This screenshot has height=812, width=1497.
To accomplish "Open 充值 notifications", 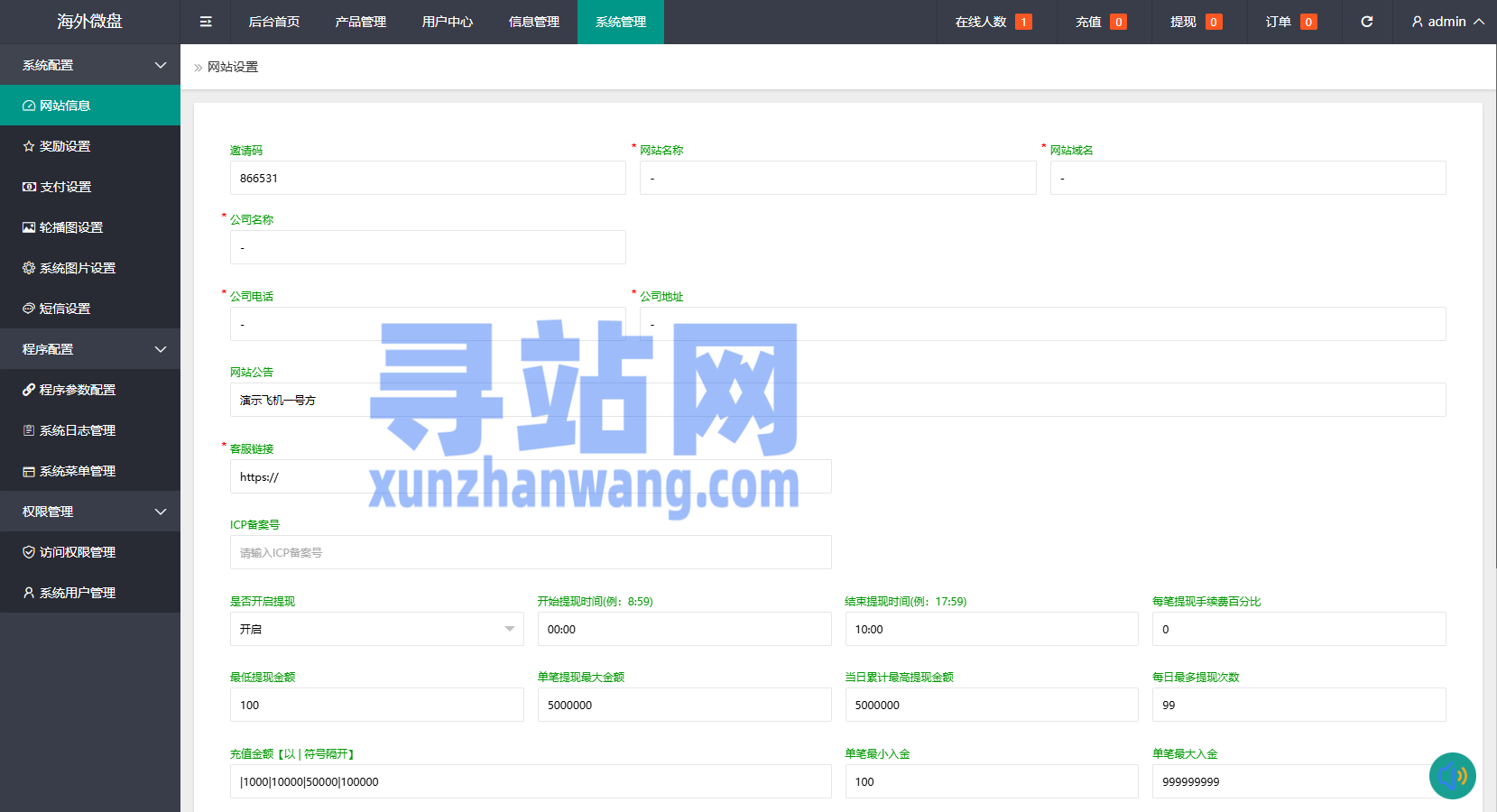I will [1101, 22].
